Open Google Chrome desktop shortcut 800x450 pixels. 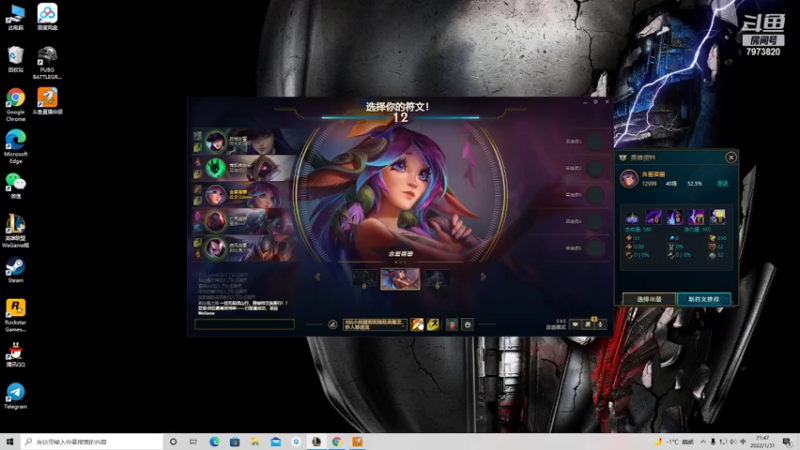click(x=15, y=105)
